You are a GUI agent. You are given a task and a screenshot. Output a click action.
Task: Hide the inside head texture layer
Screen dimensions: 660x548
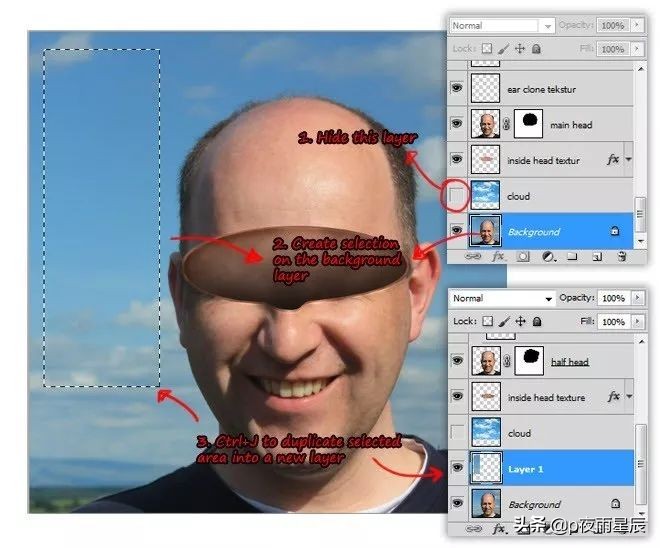458,396
